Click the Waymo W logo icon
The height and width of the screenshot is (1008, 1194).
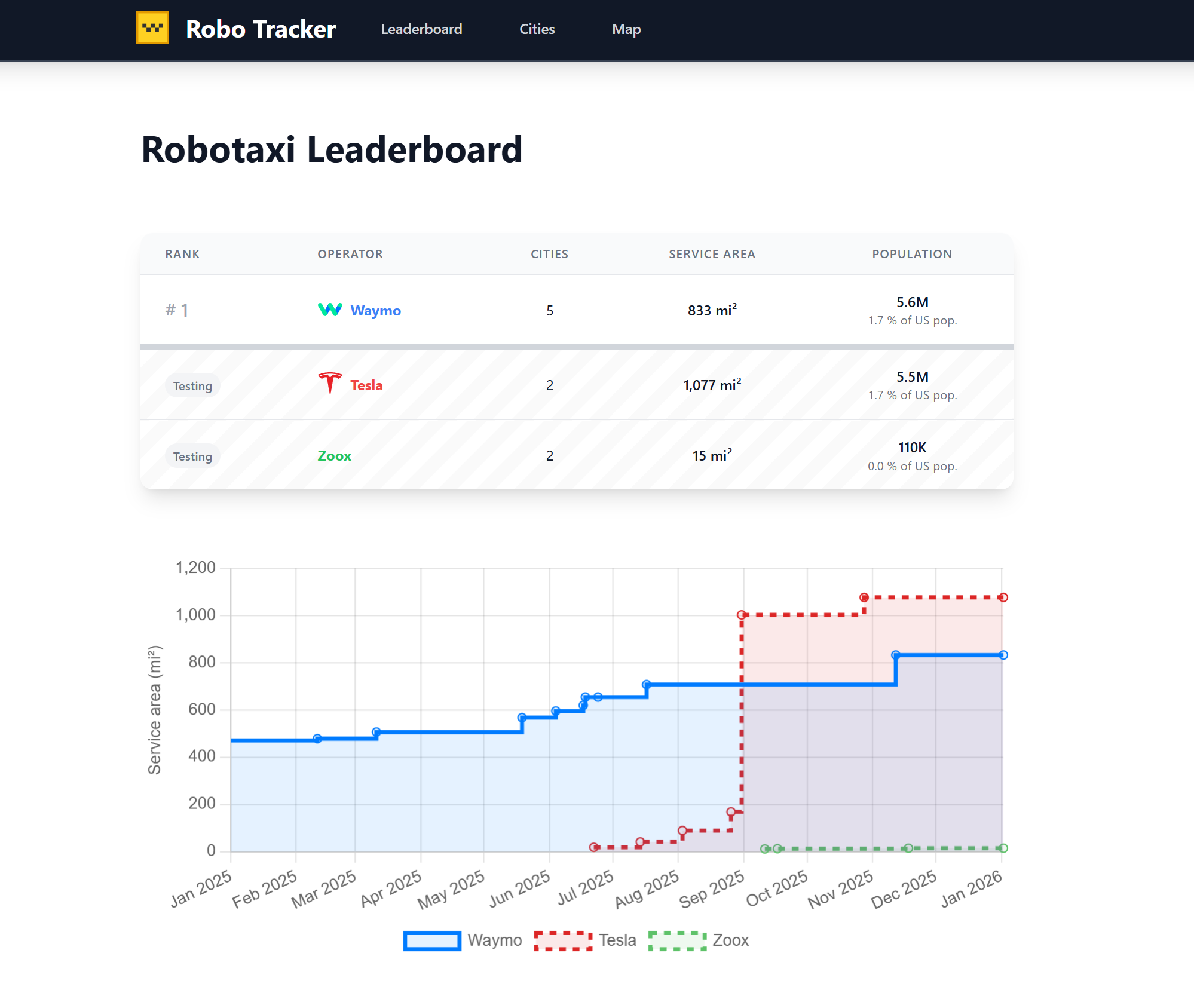click(330, 310)
